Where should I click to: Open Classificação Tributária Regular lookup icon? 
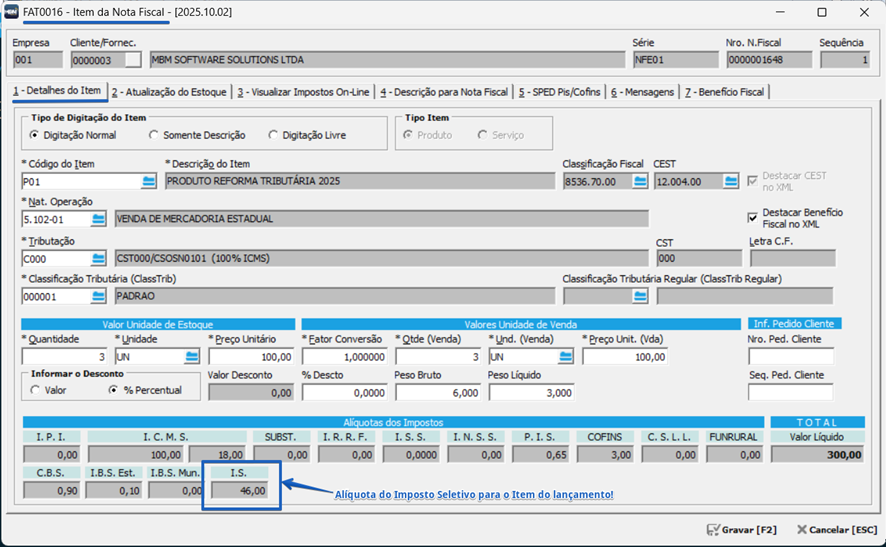640,296
